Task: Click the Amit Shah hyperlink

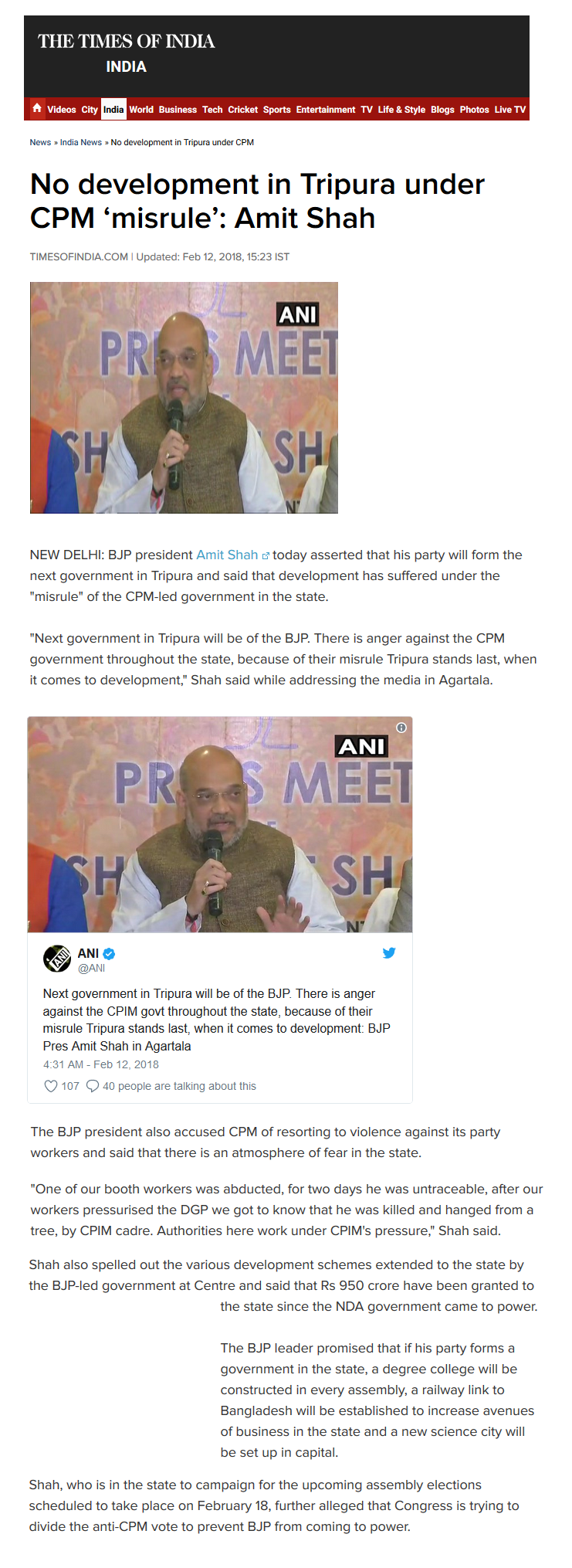Action: pos(227,555)
